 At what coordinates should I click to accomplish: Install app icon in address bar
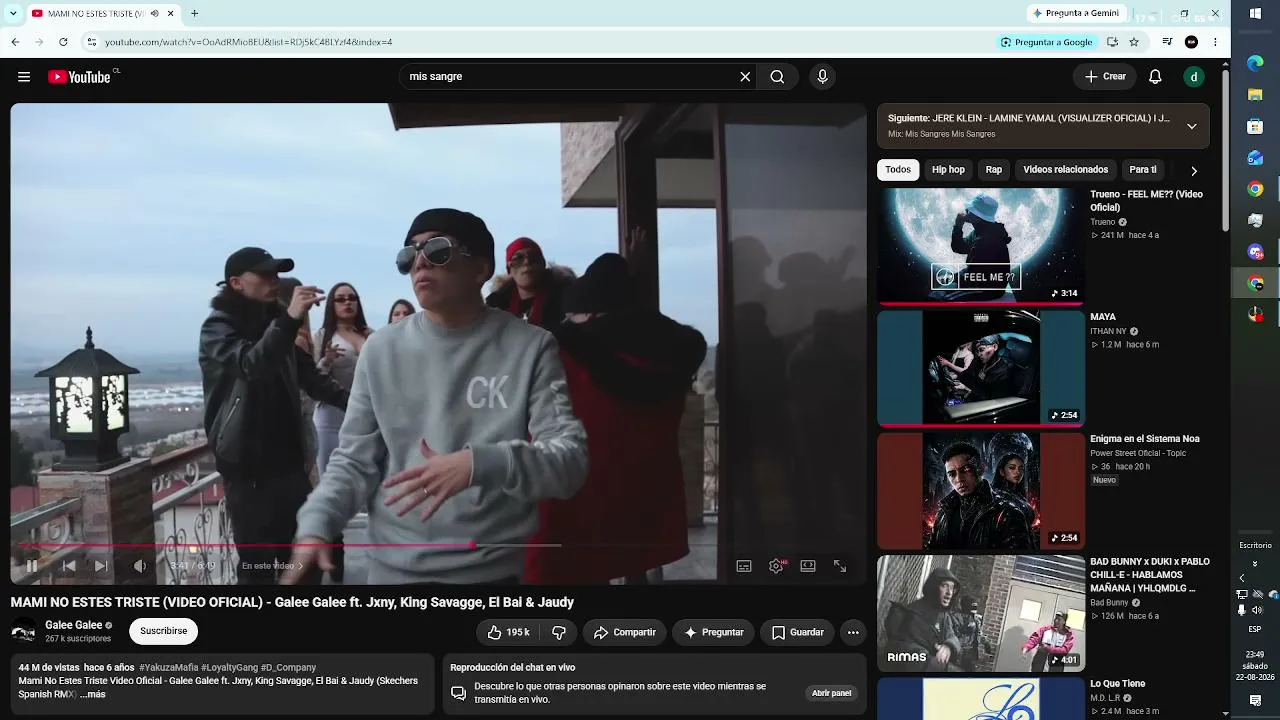point(1112,42)
